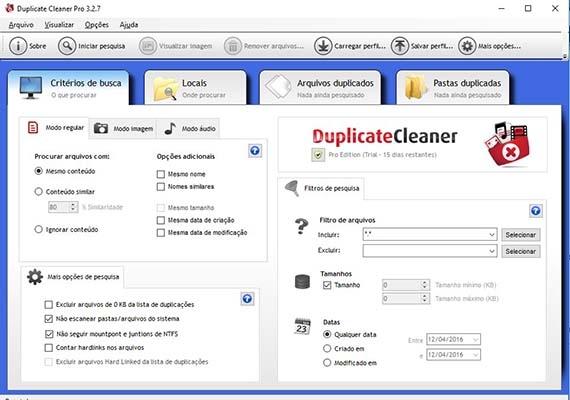Click the Salvar perfil upload icon

[400, 46]
